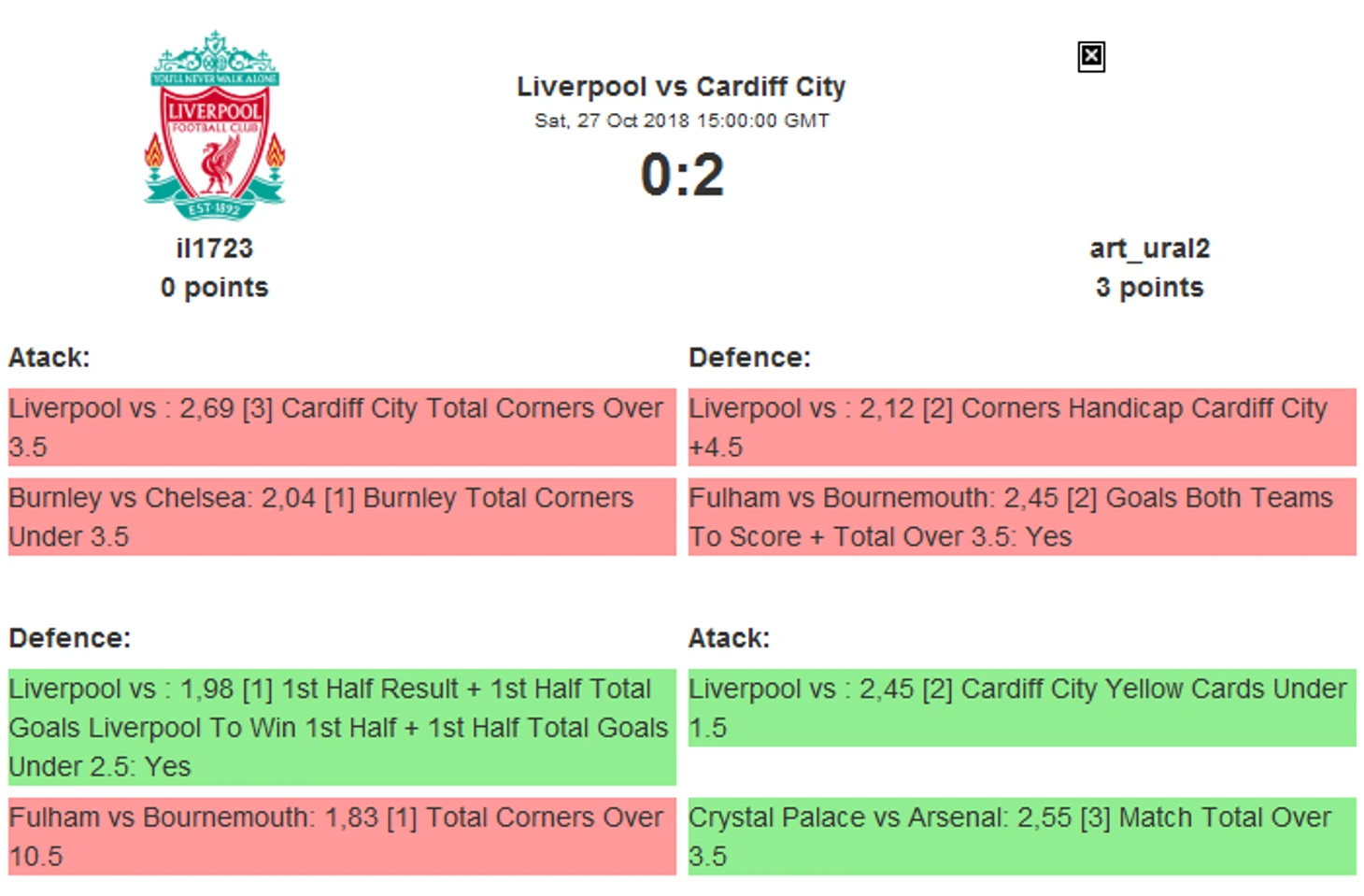
Task: Click the top-left Atack heading
Action: pos(49,358)
